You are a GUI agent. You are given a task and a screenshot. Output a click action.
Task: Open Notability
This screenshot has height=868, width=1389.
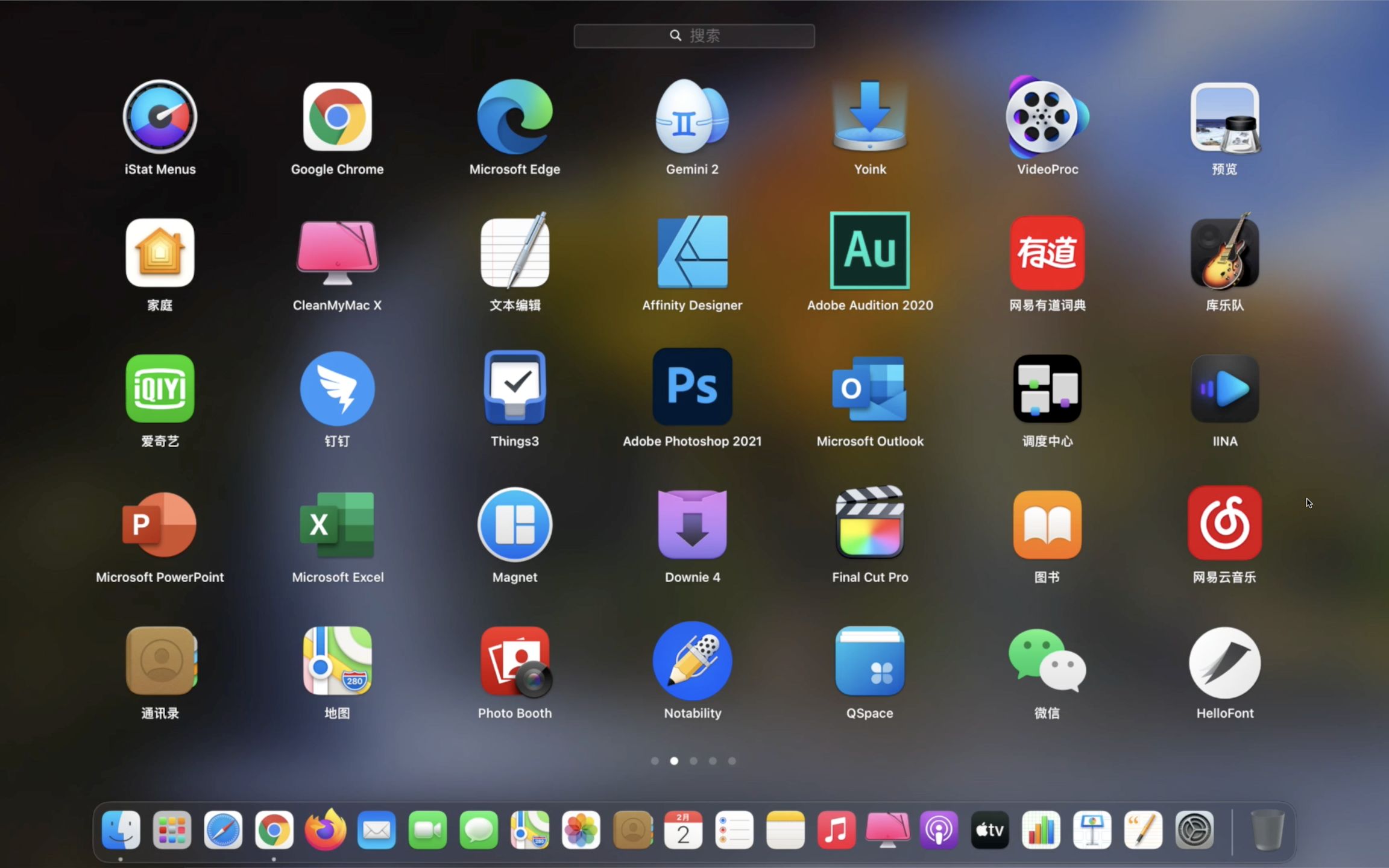(692, 661)
